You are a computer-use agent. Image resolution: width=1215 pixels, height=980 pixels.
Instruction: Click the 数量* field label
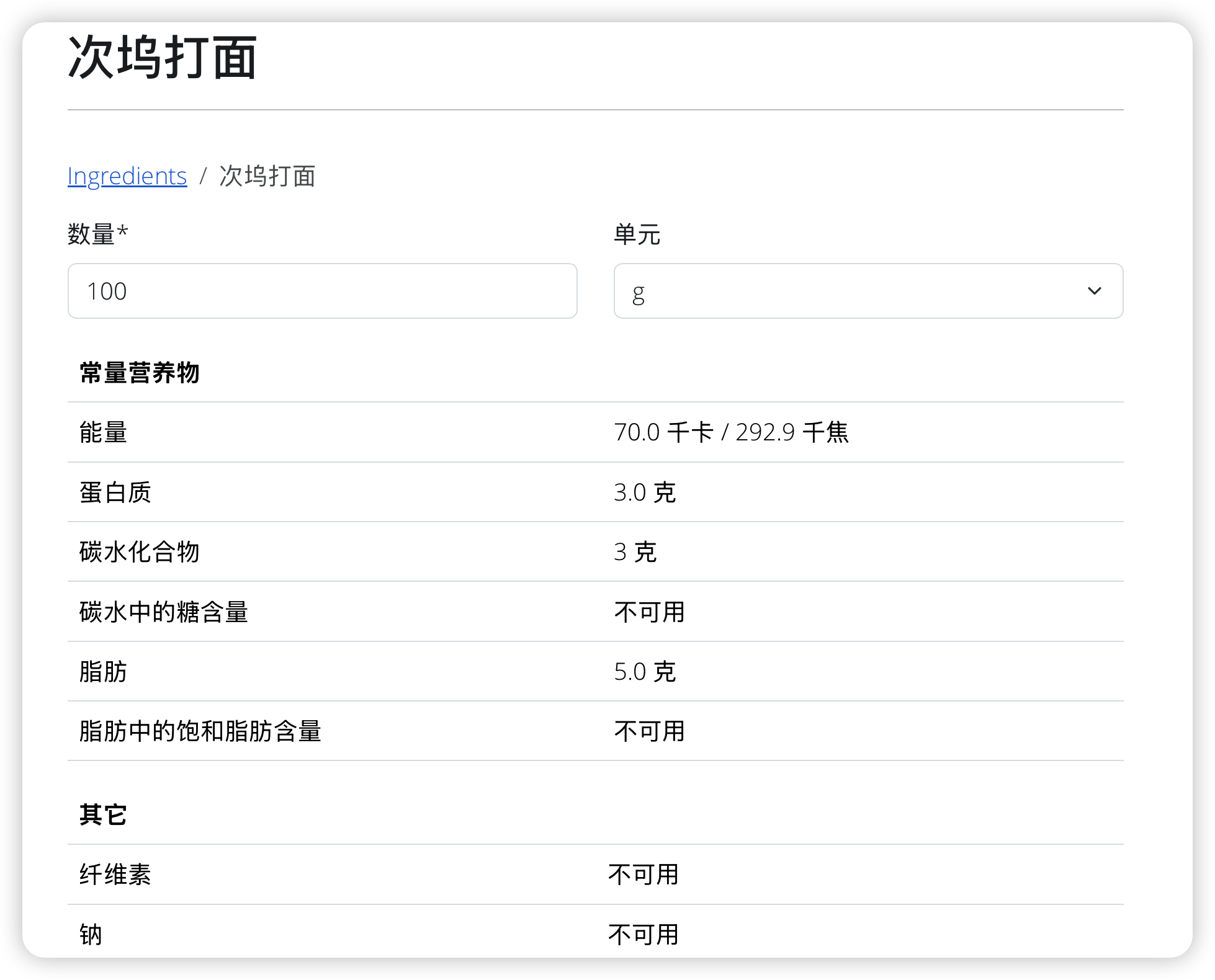tap(98, 234)
